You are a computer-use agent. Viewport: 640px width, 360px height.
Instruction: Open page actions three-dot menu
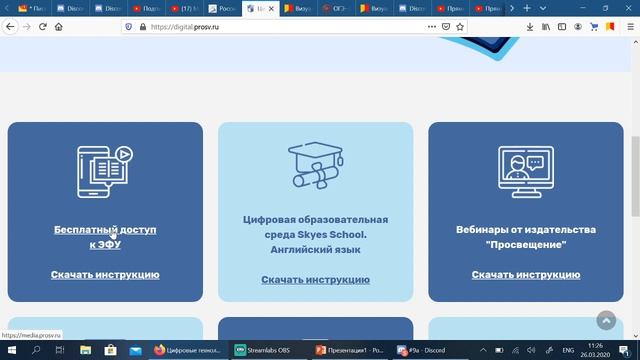pyautogui.click(x=431, y=27)
